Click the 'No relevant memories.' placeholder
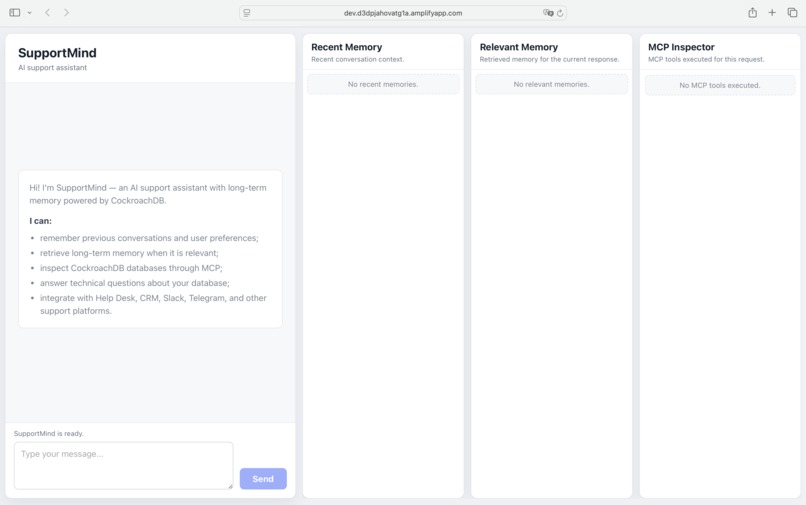Viewport: 806px width, 505px height. pyautogui.click(x=552, y=84)
